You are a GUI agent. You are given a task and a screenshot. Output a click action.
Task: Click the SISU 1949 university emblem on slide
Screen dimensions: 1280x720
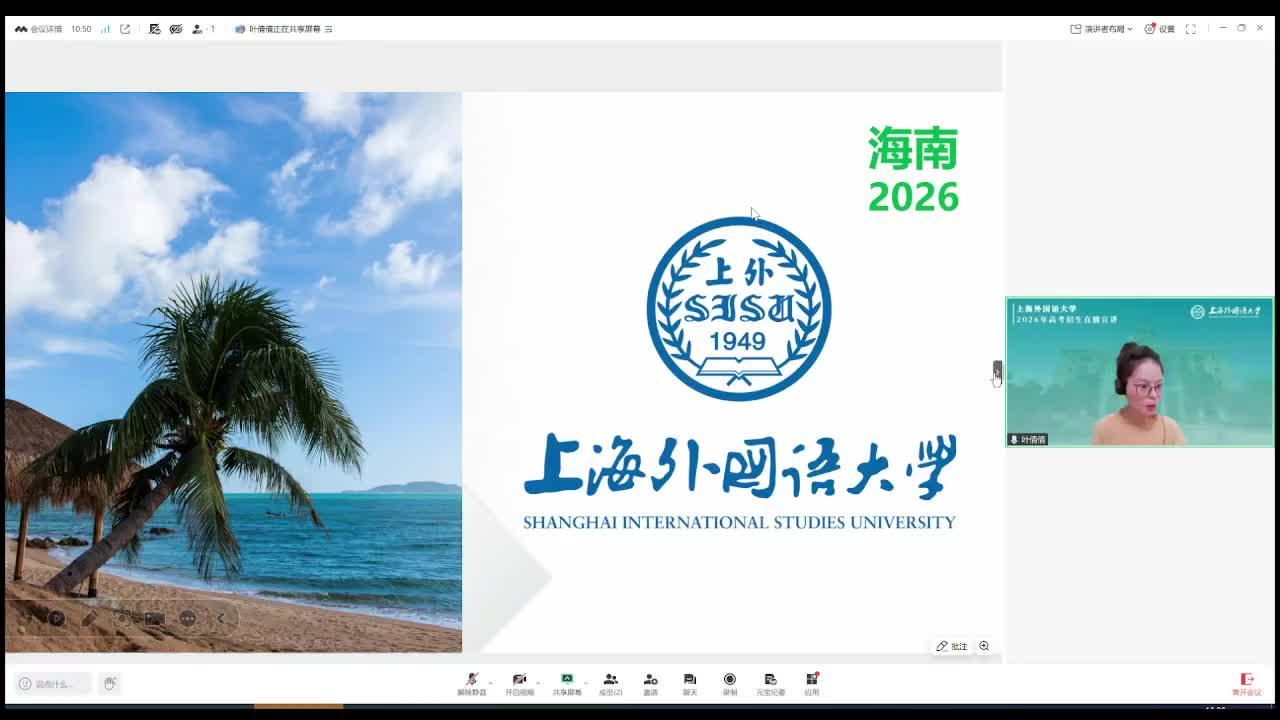pos(739,308)
